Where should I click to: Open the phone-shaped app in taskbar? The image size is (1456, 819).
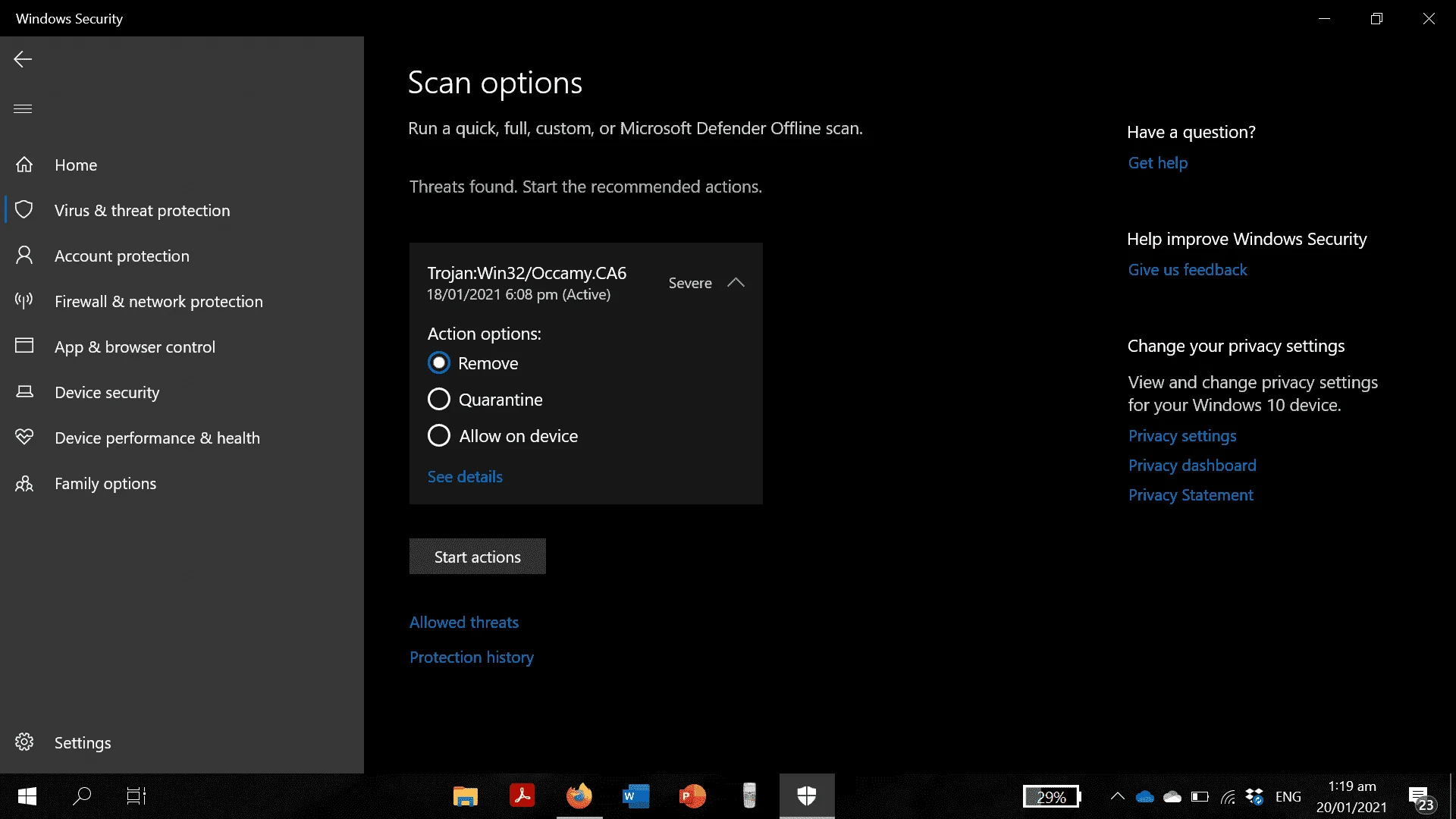(749, 796)
